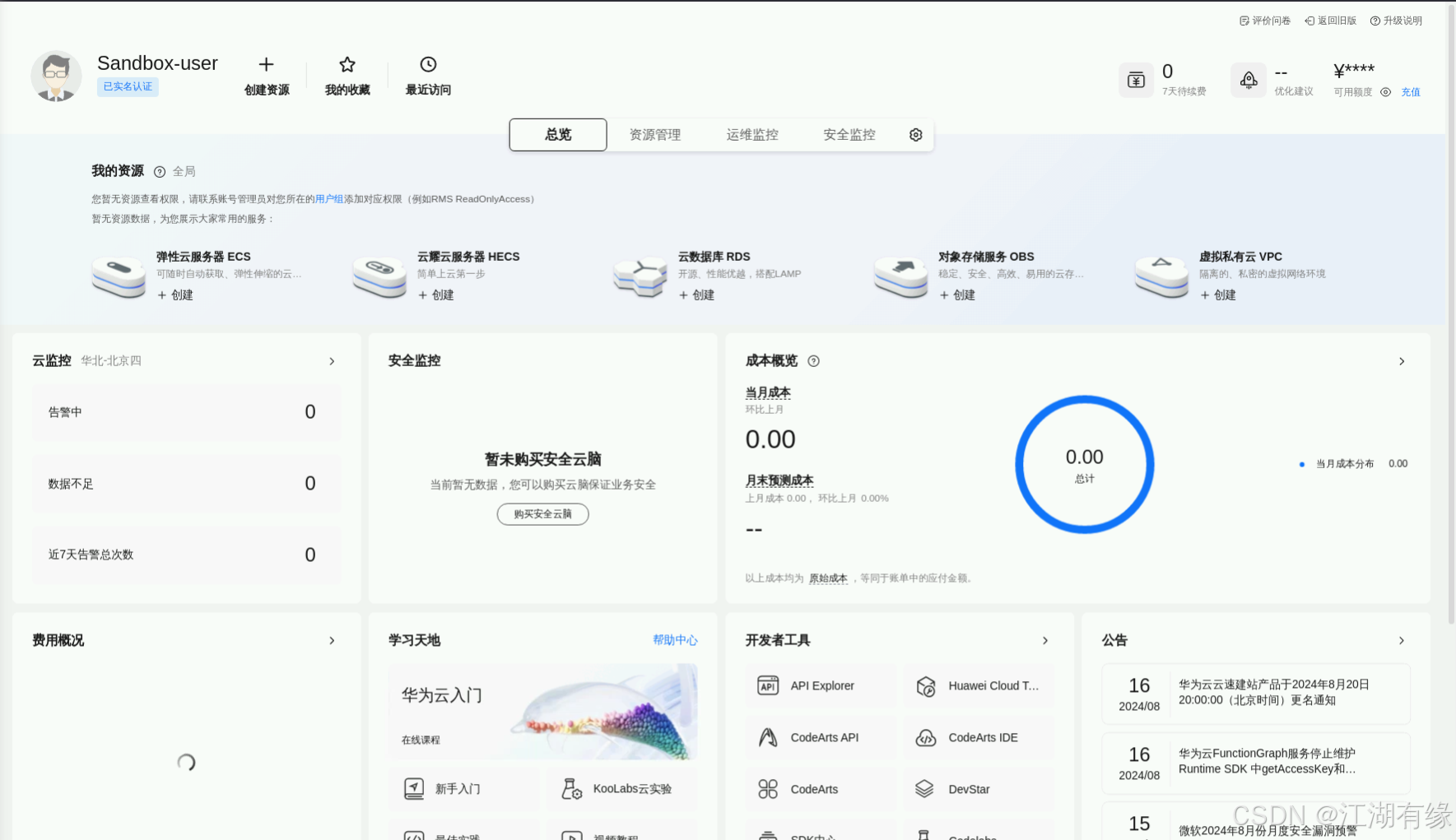Open Huawei Cloud Toolkit icon

[926, 685]
